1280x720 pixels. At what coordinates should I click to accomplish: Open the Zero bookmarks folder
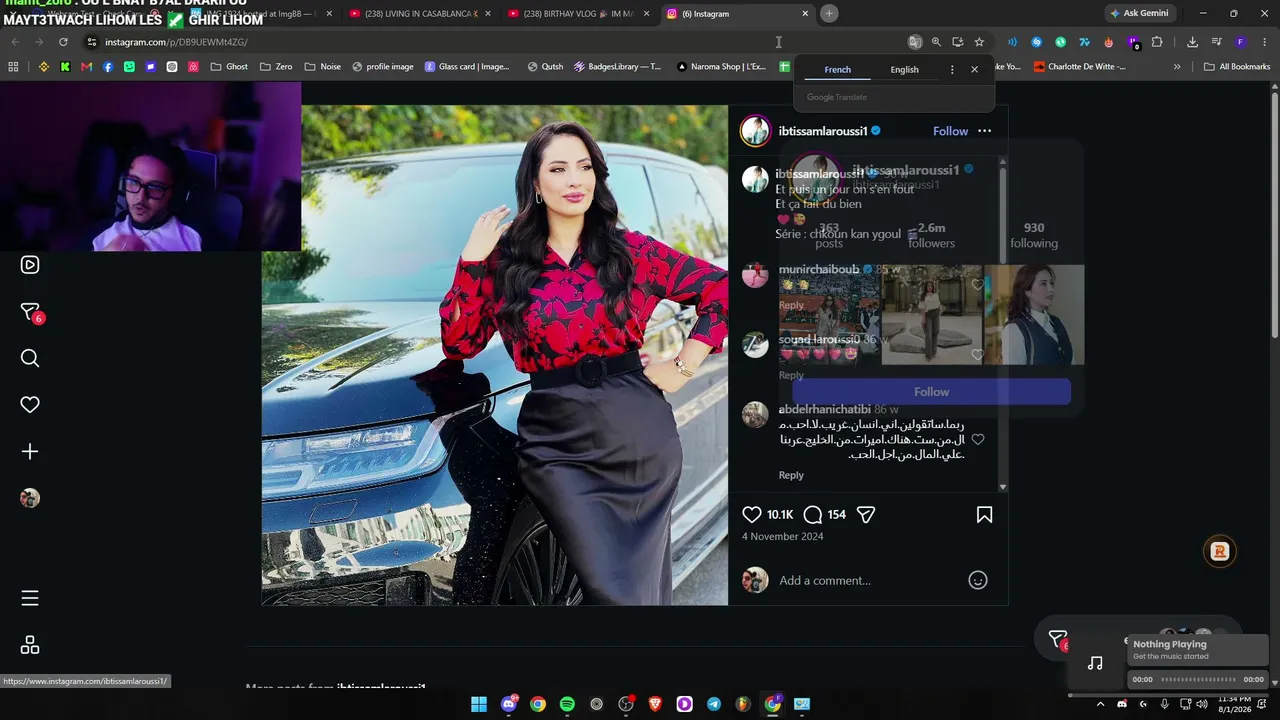coord(276,67)
